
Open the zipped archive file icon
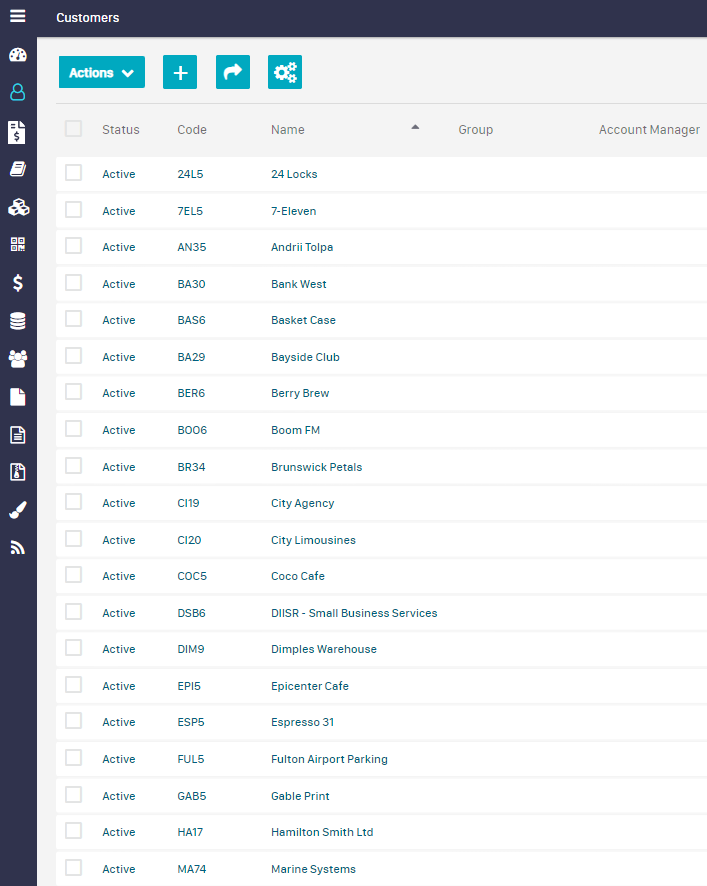(x=18, y=472)
